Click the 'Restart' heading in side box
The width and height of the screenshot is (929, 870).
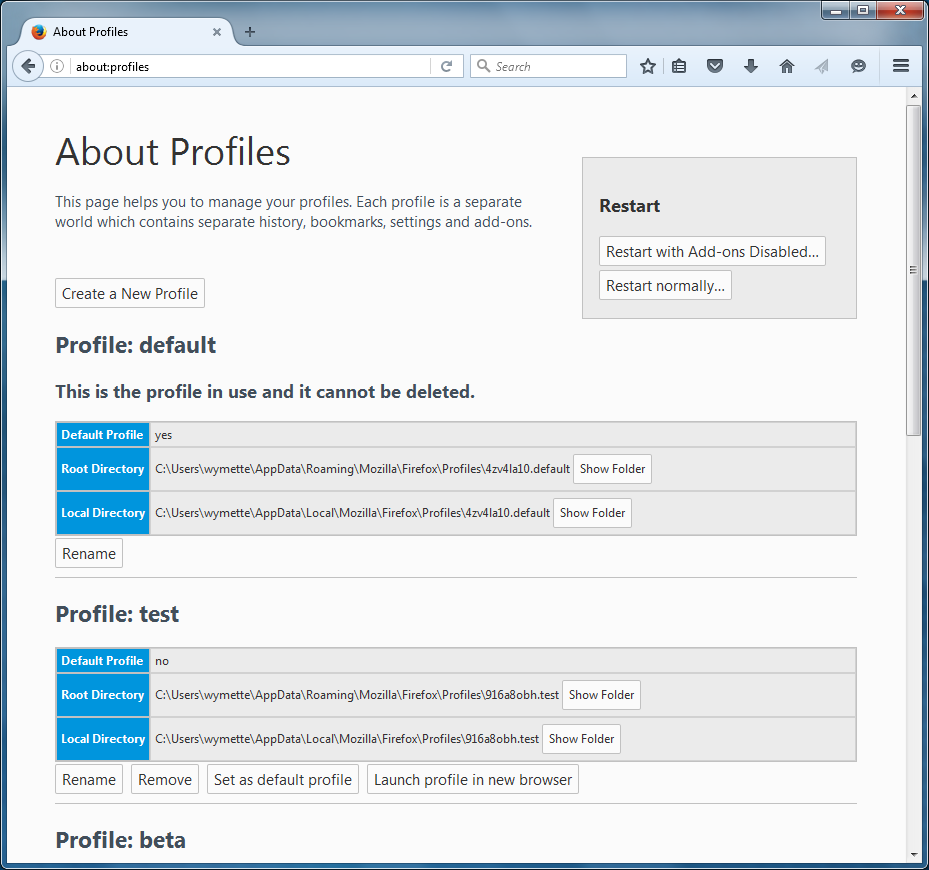click(629, 206)
